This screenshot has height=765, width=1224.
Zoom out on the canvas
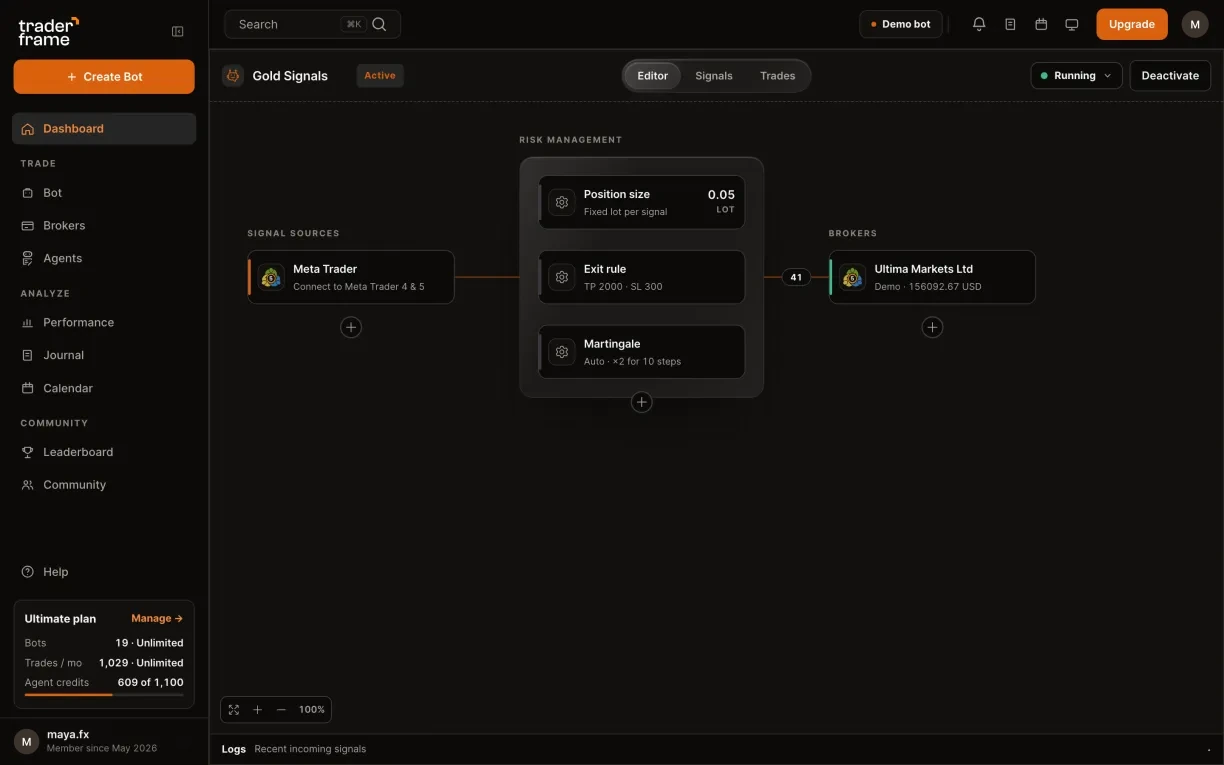pyautogui.click(x=281, y=709)
